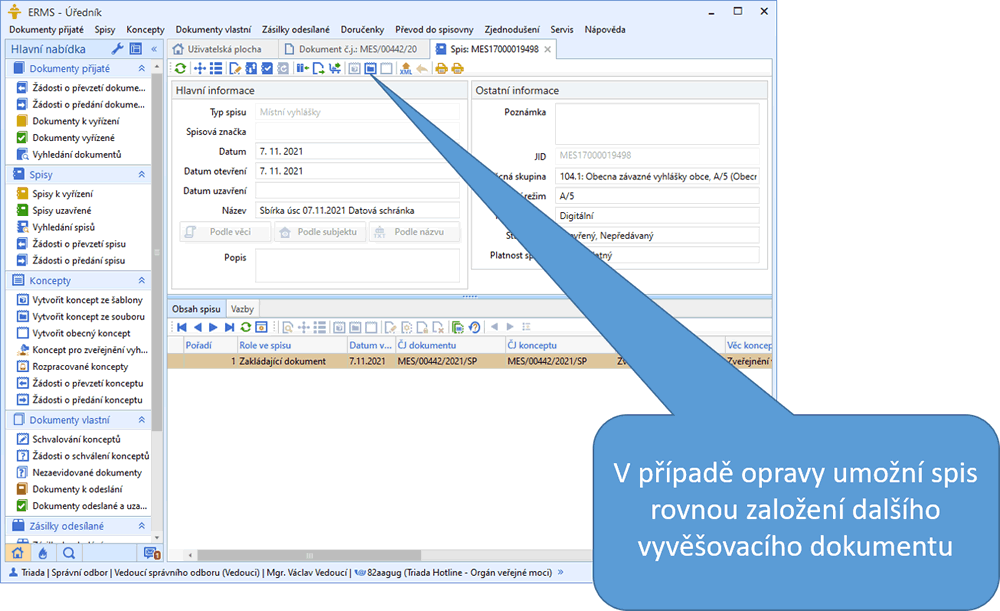Click the first printer icon in the Spis toolbar
This screenshot has width=1000, height=611.
click(x=440, y=69)
